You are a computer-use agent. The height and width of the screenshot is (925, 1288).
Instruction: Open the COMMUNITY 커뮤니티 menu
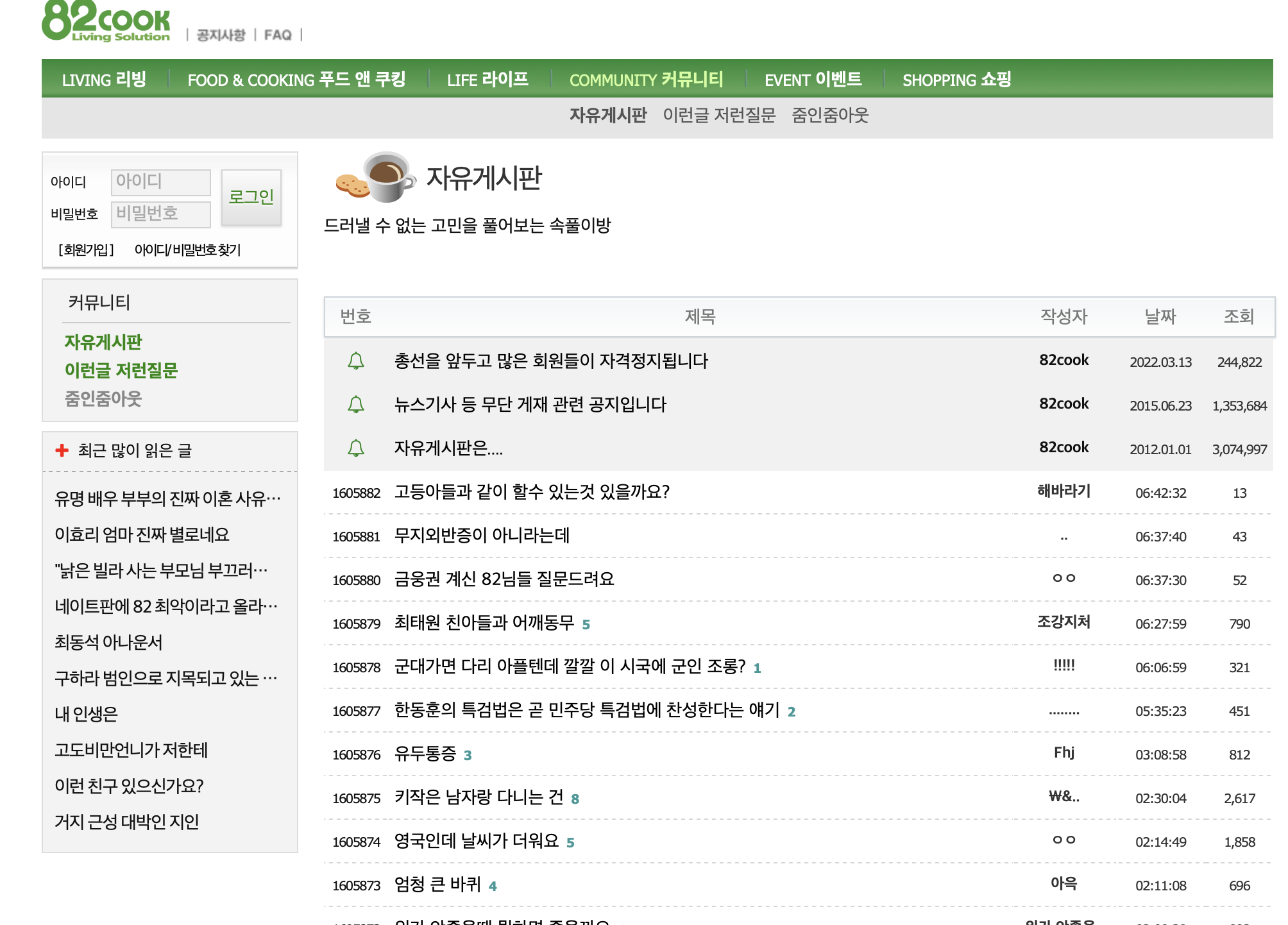click(646, 80)
